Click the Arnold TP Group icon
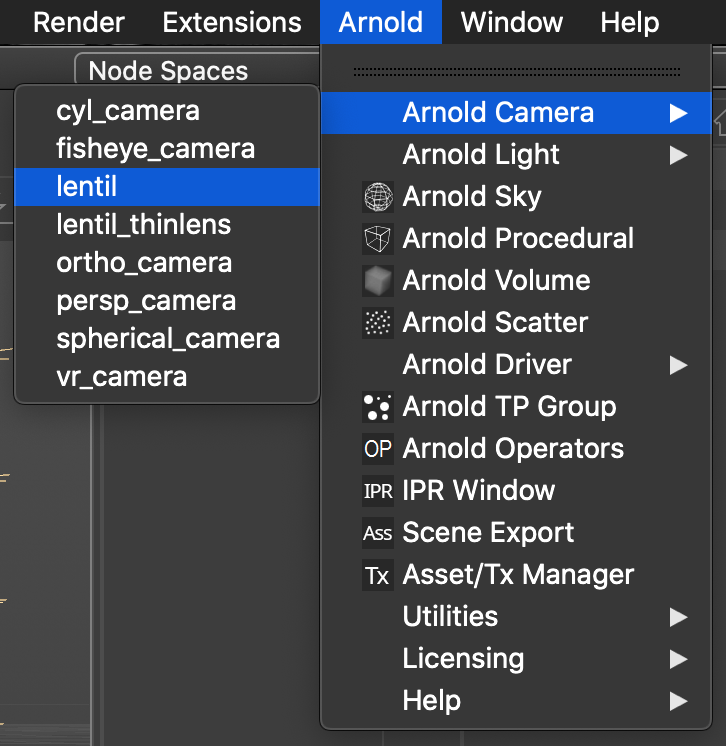 tap(378, 407)
